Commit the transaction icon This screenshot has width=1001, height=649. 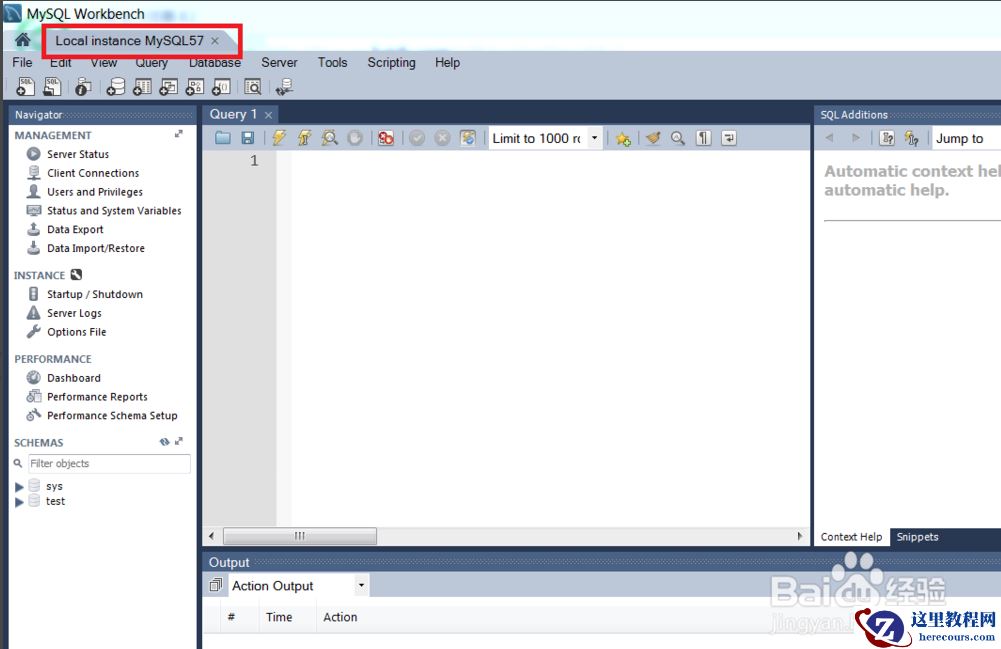[417, 138]
